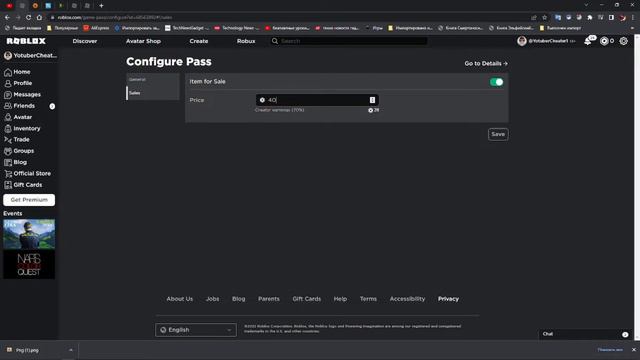640x360 pixels.
Task: Open the Discover menu
Action: point(85,41)
